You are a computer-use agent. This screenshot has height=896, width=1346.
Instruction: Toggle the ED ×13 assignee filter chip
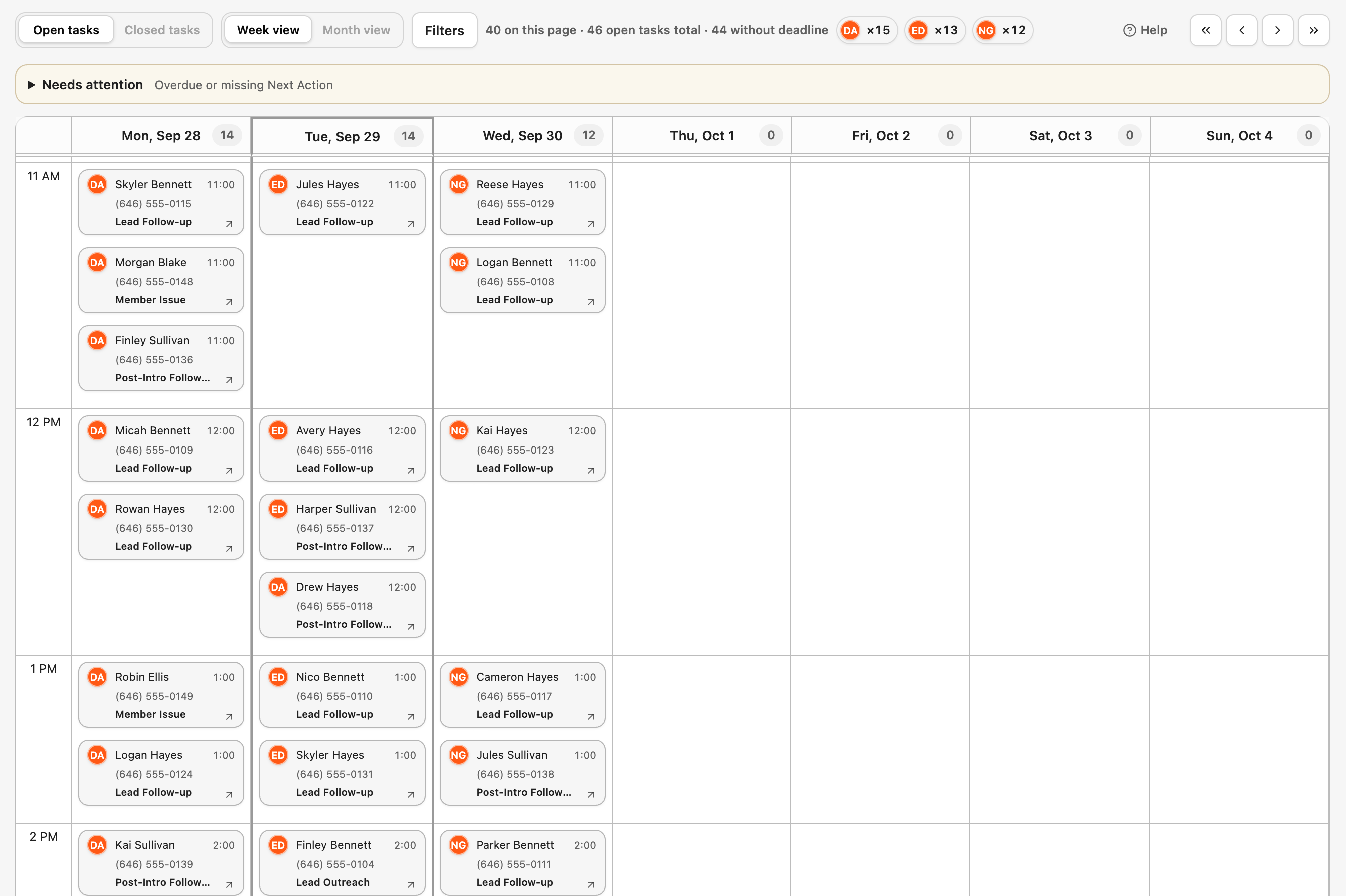(934, 31)
